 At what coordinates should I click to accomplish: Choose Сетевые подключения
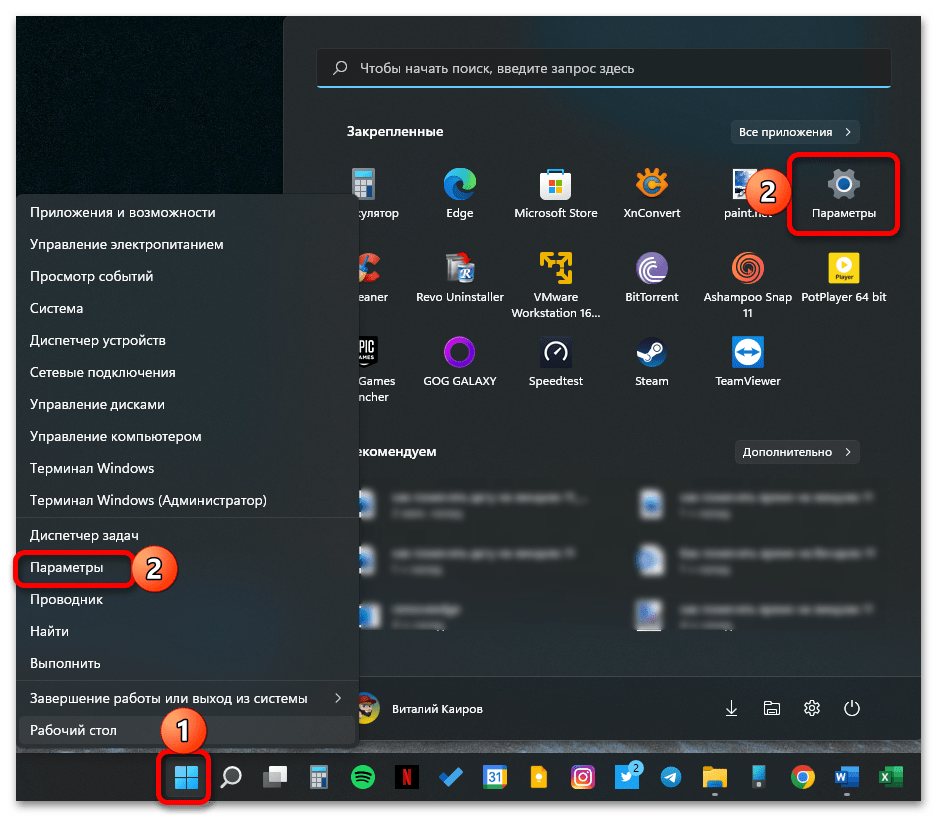187,372
